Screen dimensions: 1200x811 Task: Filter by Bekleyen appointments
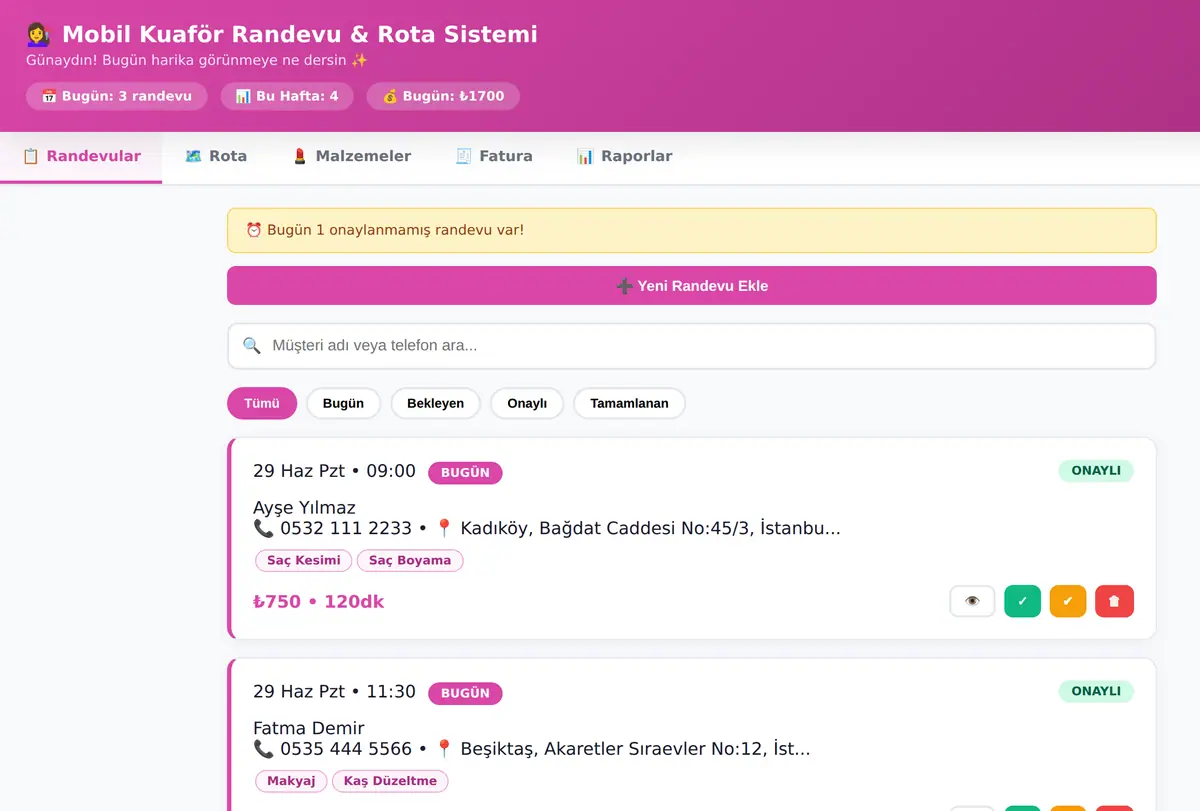point(435,404)
